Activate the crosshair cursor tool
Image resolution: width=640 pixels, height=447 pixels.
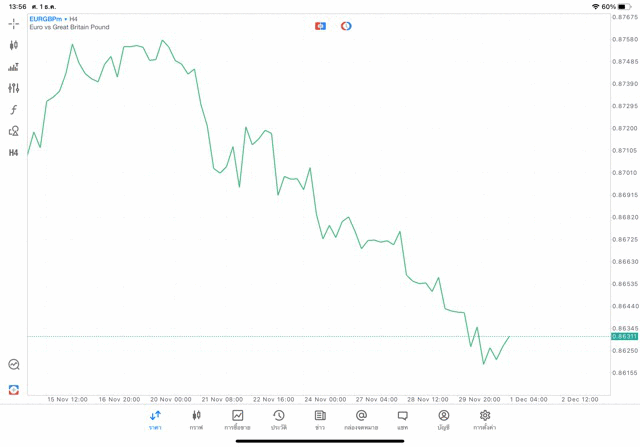tap(13, 24)
